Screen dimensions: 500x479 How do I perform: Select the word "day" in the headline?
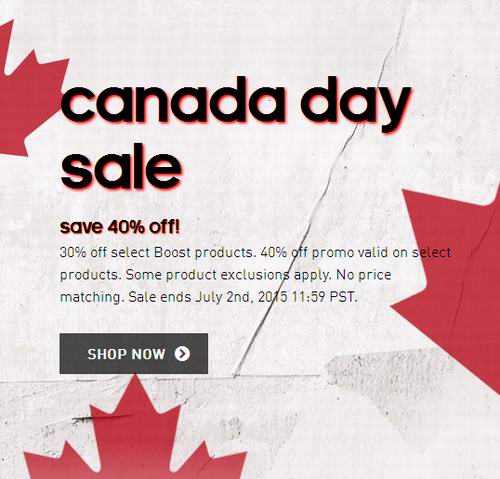point(356,105)
